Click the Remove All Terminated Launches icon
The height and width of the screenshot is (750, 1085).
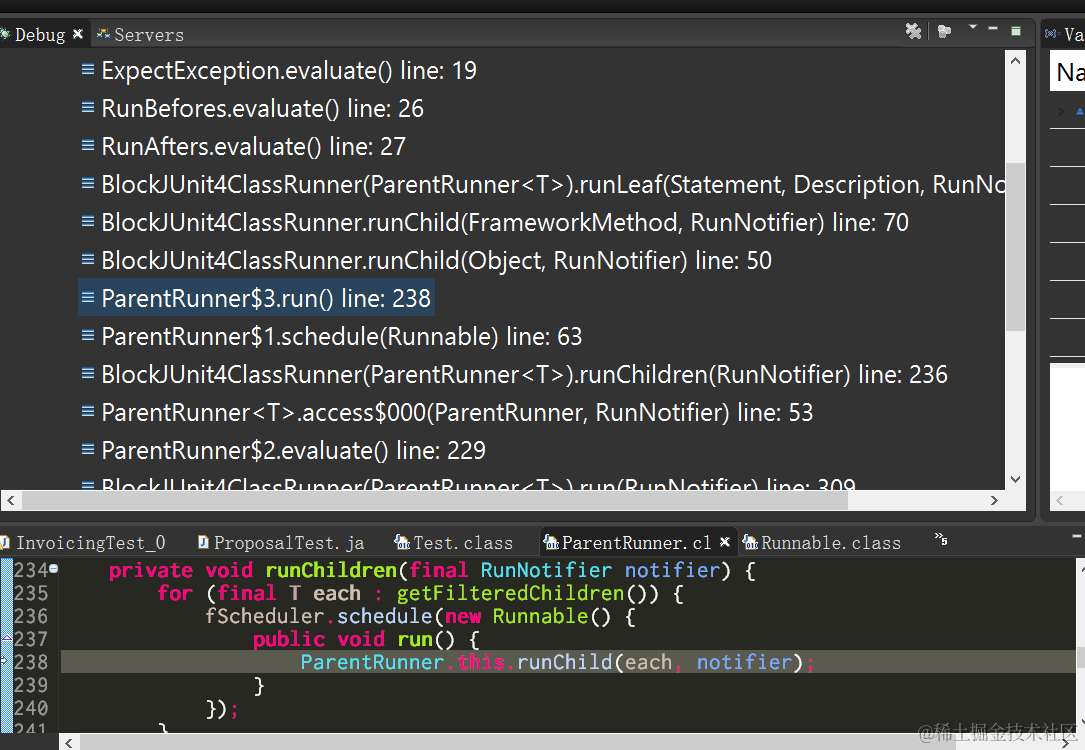click(x=913, y=31)
